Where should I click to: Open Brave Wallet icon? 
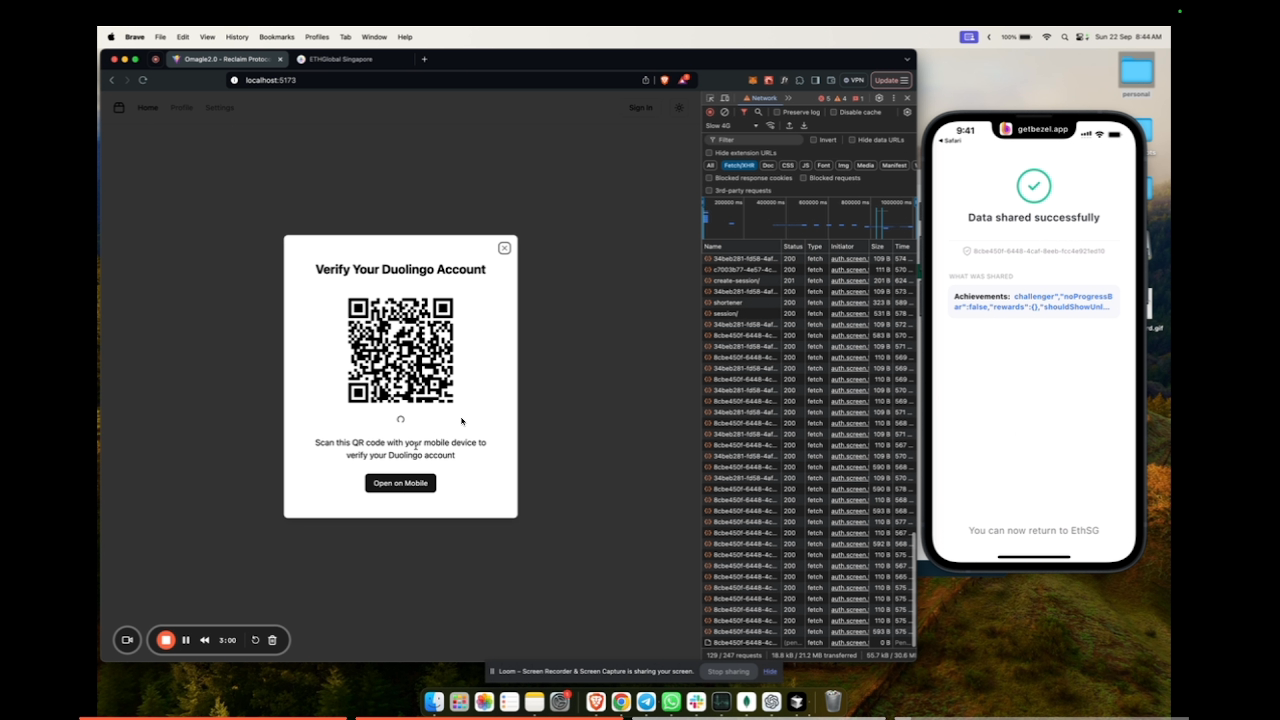click(830, 80)
